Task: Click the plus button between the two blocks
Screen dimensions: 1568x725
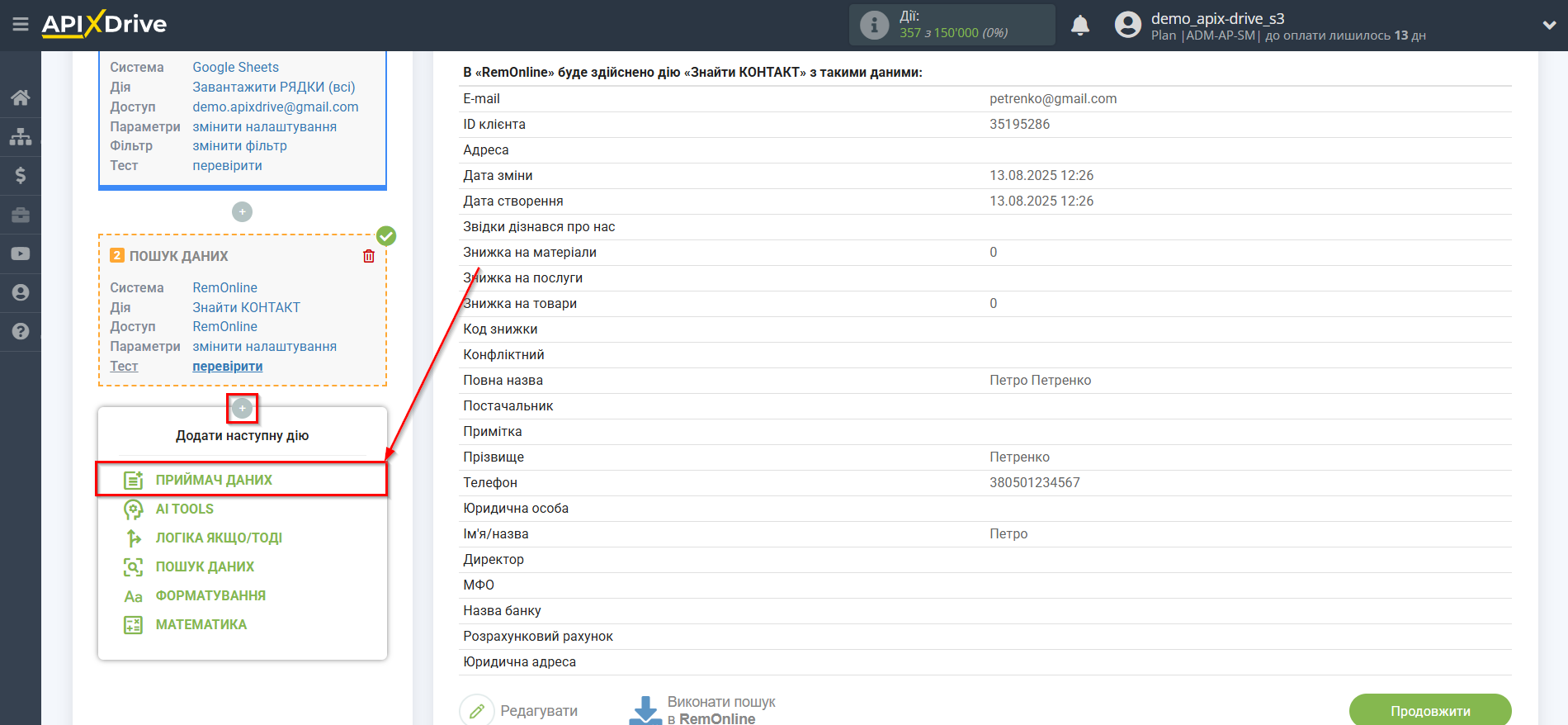Action: 242,212
